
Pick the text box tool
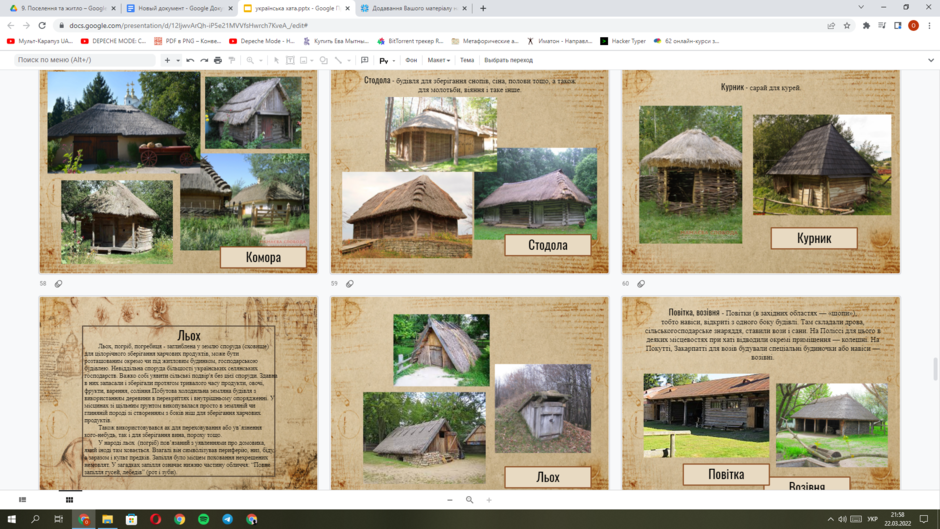click(x=290, y=60)
